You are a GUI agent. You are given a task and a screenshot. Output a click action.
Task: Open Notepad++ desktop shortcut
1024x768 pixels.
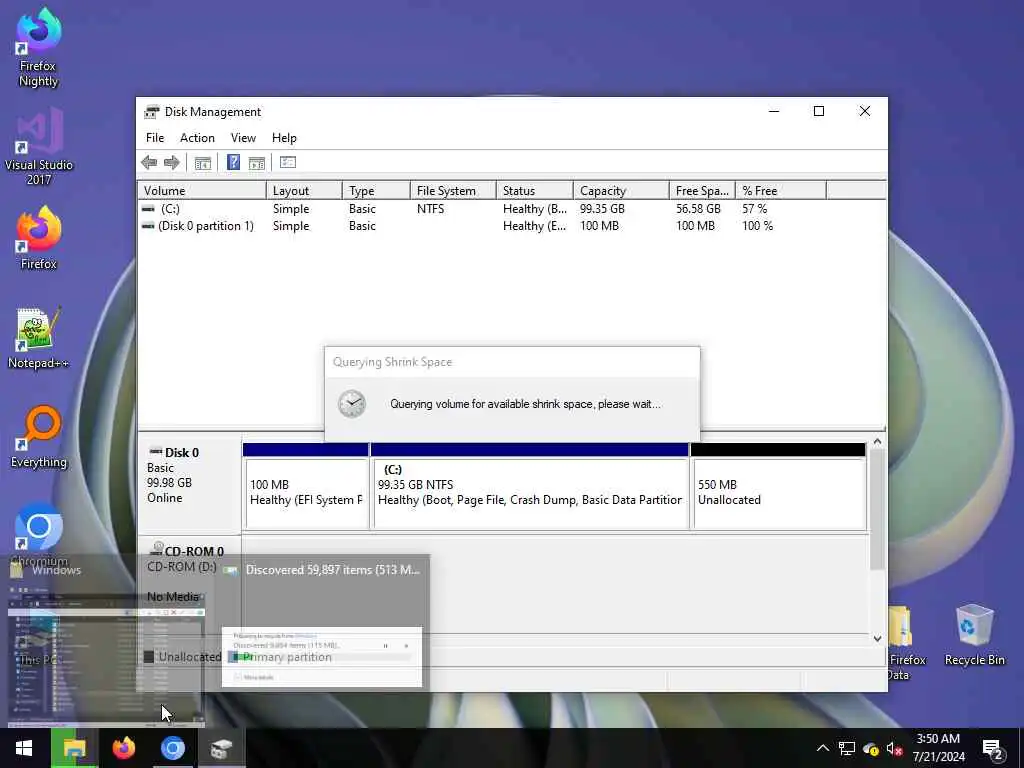pyautogui.click(x=39, y=338)
